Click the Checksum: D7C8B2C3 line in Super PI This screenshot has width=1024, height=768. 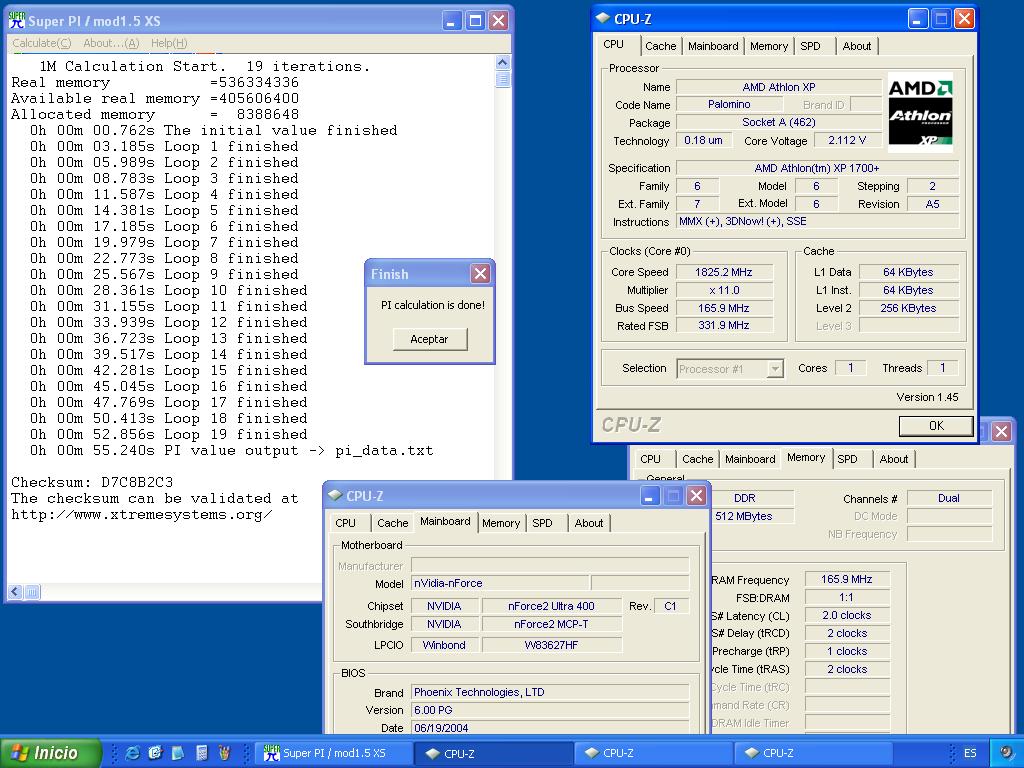pos(92,483)
